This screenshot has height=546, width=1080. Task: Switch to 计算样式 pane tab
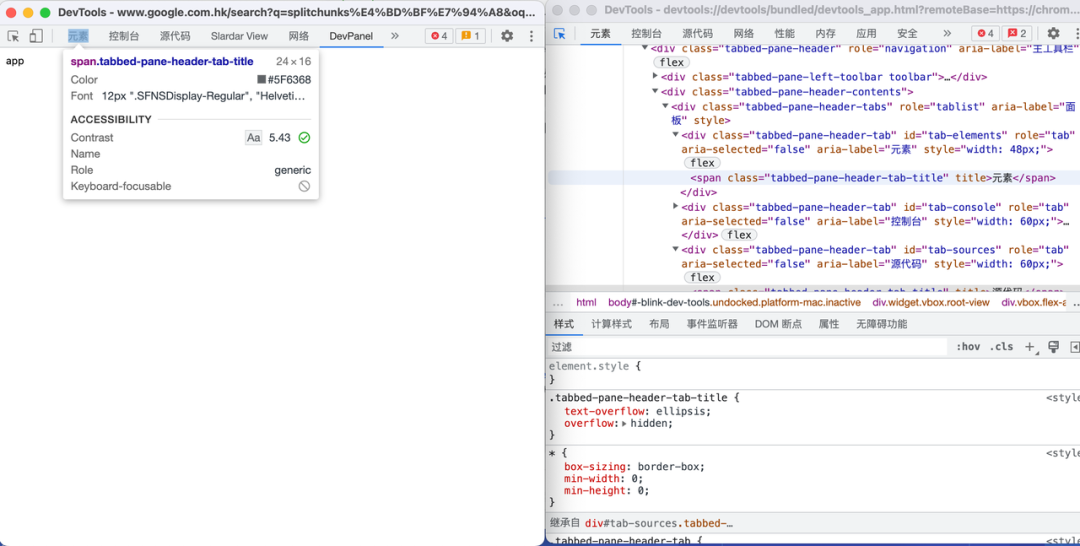pyautogui.click(x=611, y=324)
